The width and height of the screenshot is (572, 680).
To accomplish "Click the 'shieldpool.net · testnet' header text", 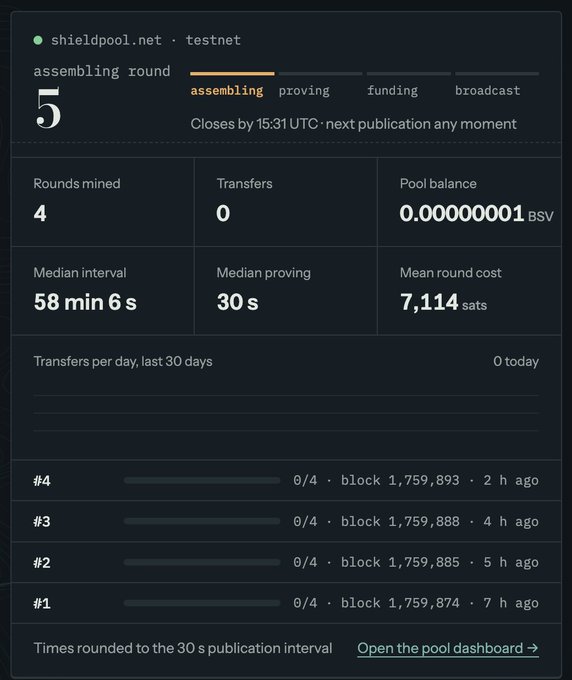I will tap(146, 40).
